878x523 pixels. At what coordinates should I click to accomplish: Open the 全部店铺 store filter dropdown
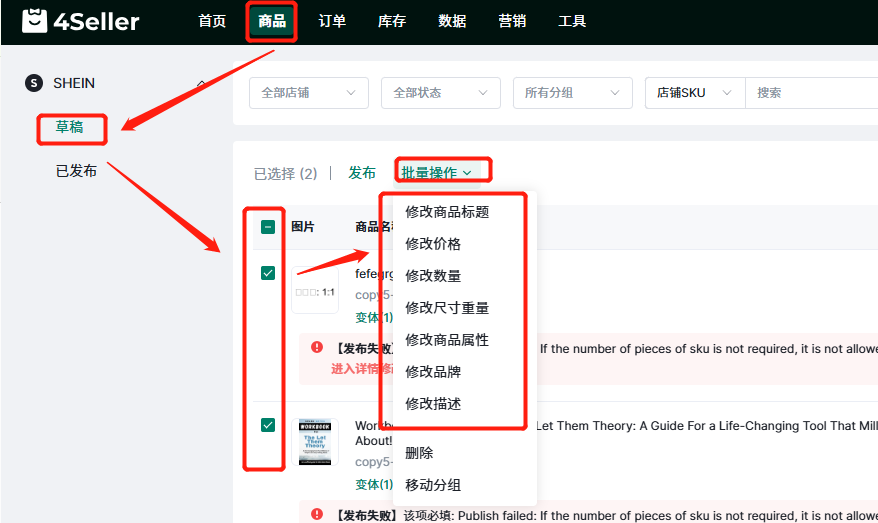coord(308,93)
